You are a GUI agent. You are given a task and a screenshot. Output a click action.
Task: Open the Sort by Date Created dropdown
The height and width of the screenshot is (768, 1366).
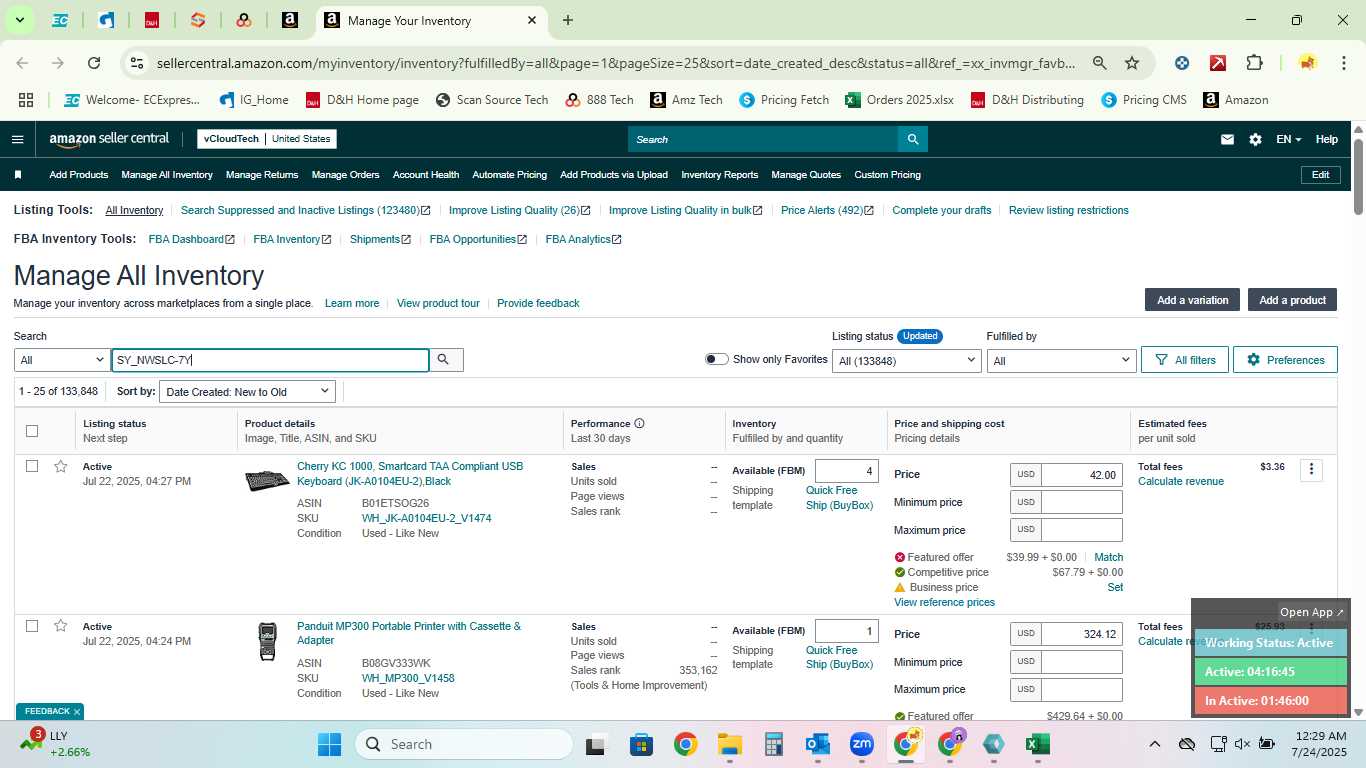[247, 392]
